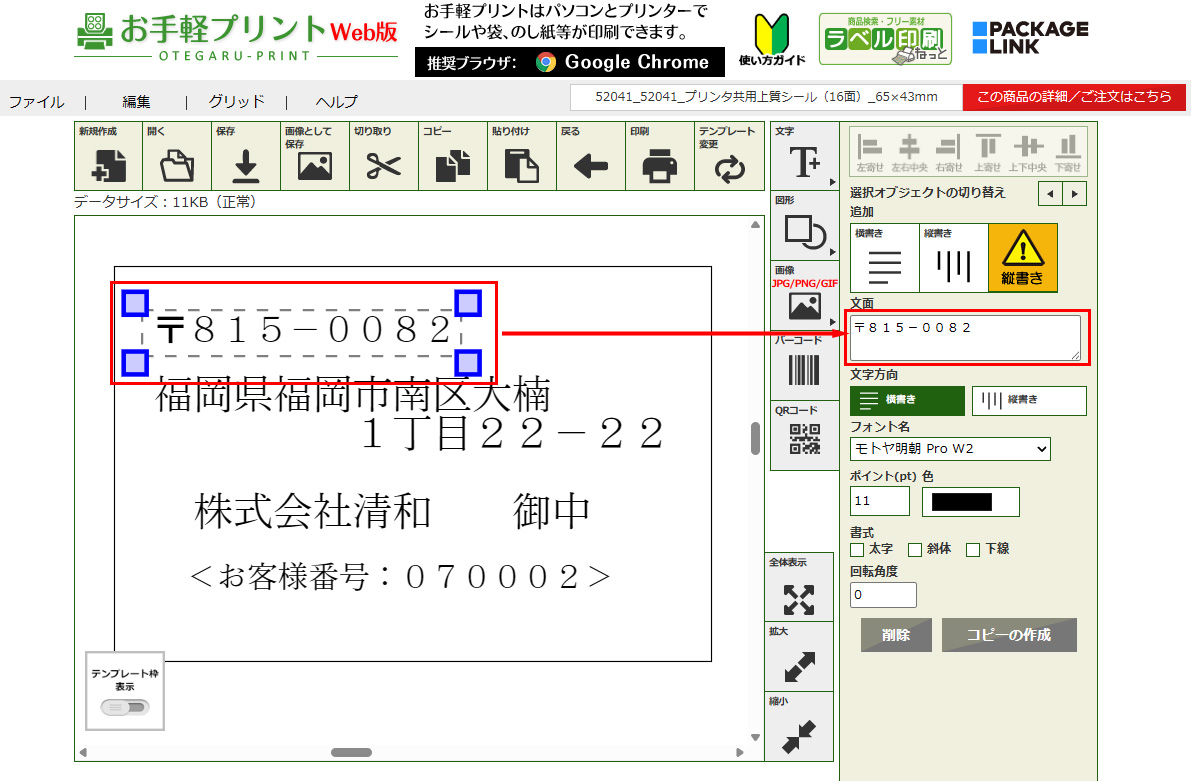Expand the 図形 shape tool submenu
Viewport: 1191px width, 781px height.
click(804, 227)
